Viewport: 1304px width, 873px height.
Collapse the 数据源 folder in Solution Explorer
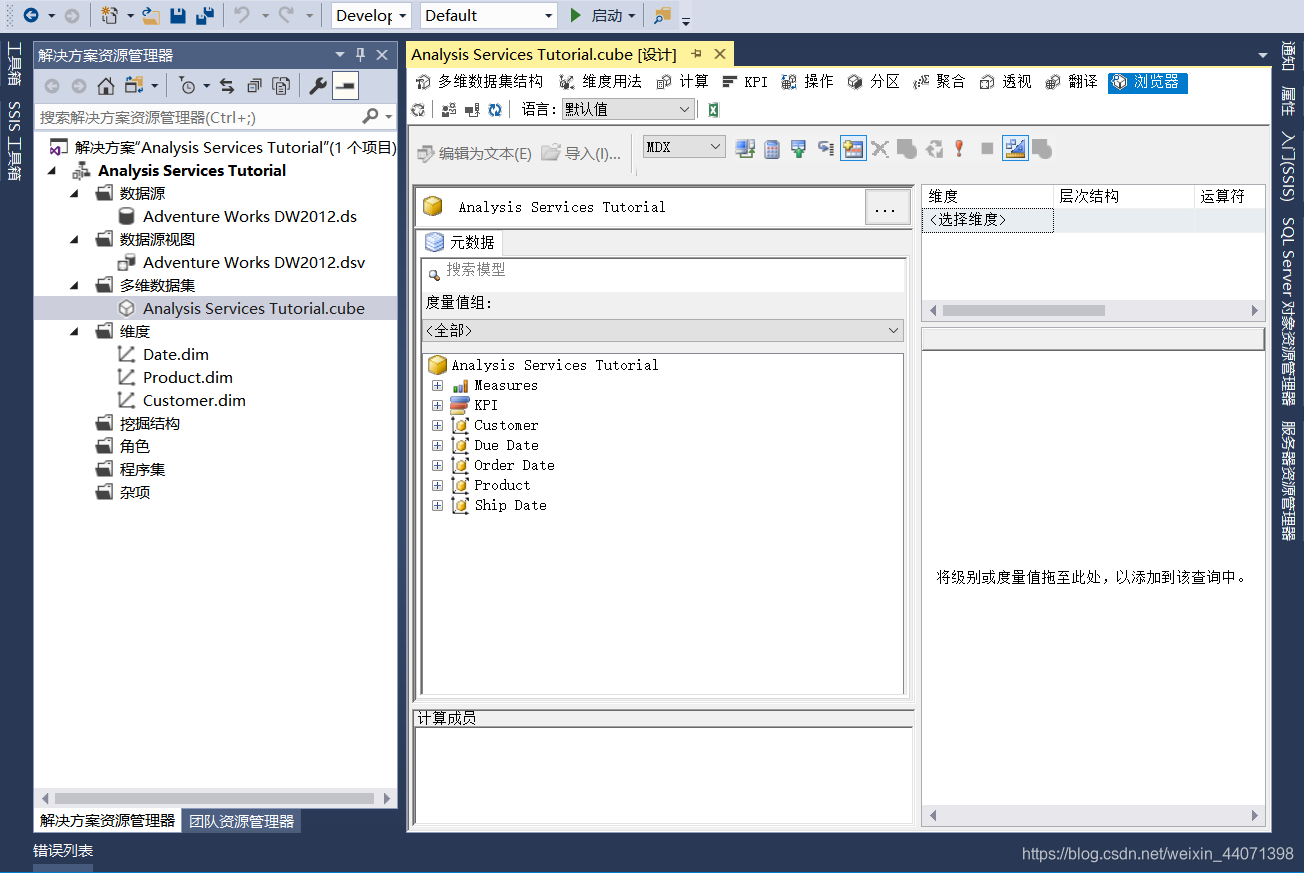tap(75, 193)
